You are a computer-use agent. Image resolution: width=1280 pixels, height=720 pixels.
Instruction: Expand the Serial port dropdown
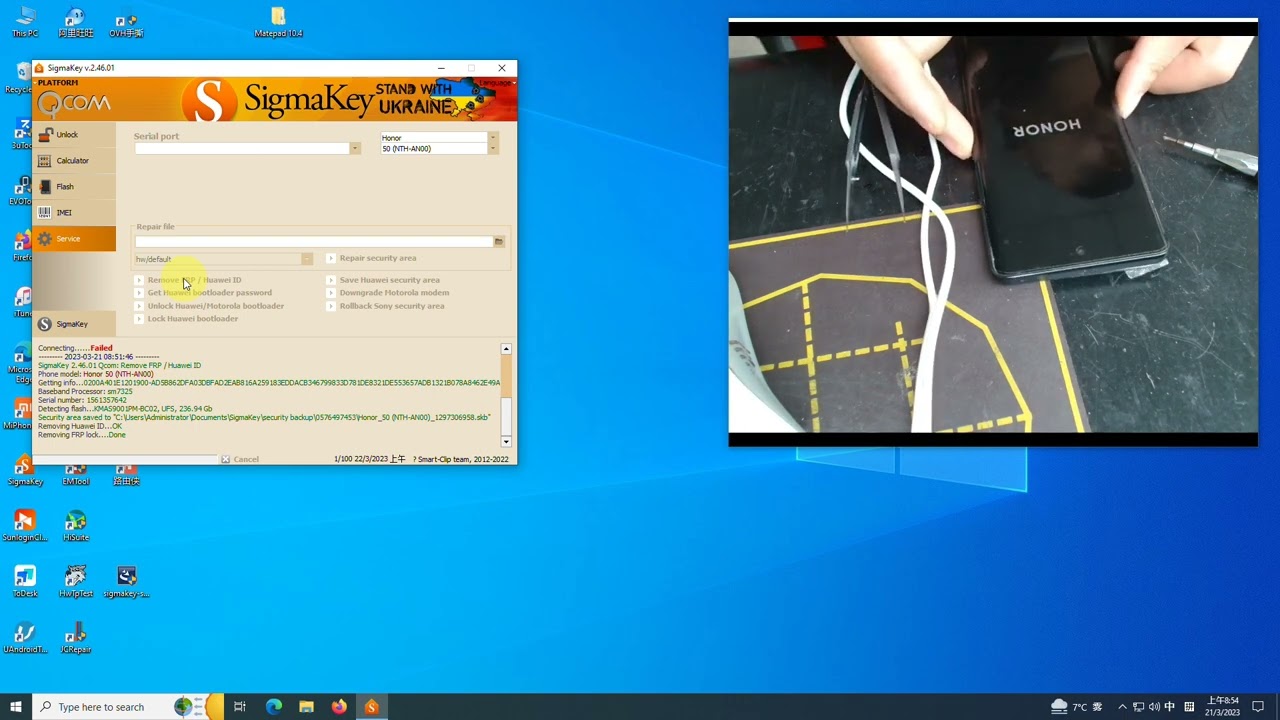(354, 149)
